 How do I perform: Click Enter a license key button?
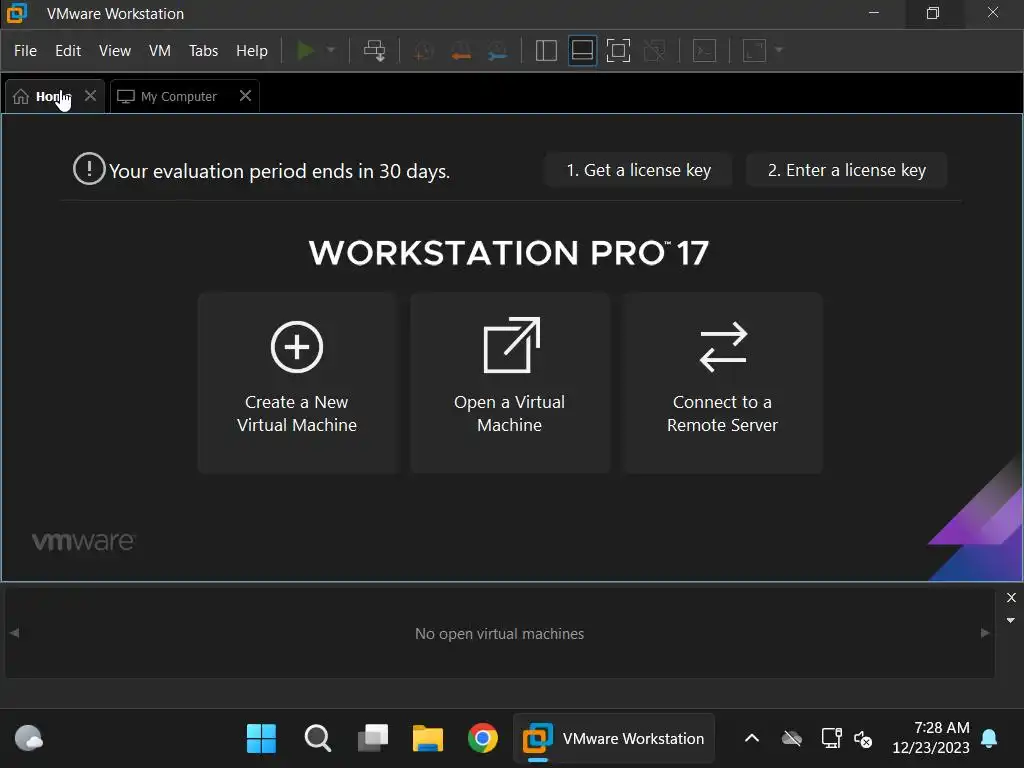tap(846, 170)
